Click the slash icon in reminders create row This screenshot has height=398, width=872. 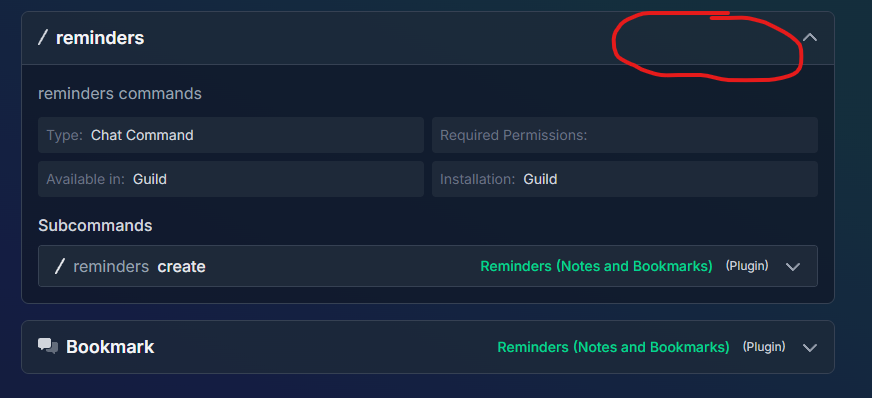click(60, 266)
